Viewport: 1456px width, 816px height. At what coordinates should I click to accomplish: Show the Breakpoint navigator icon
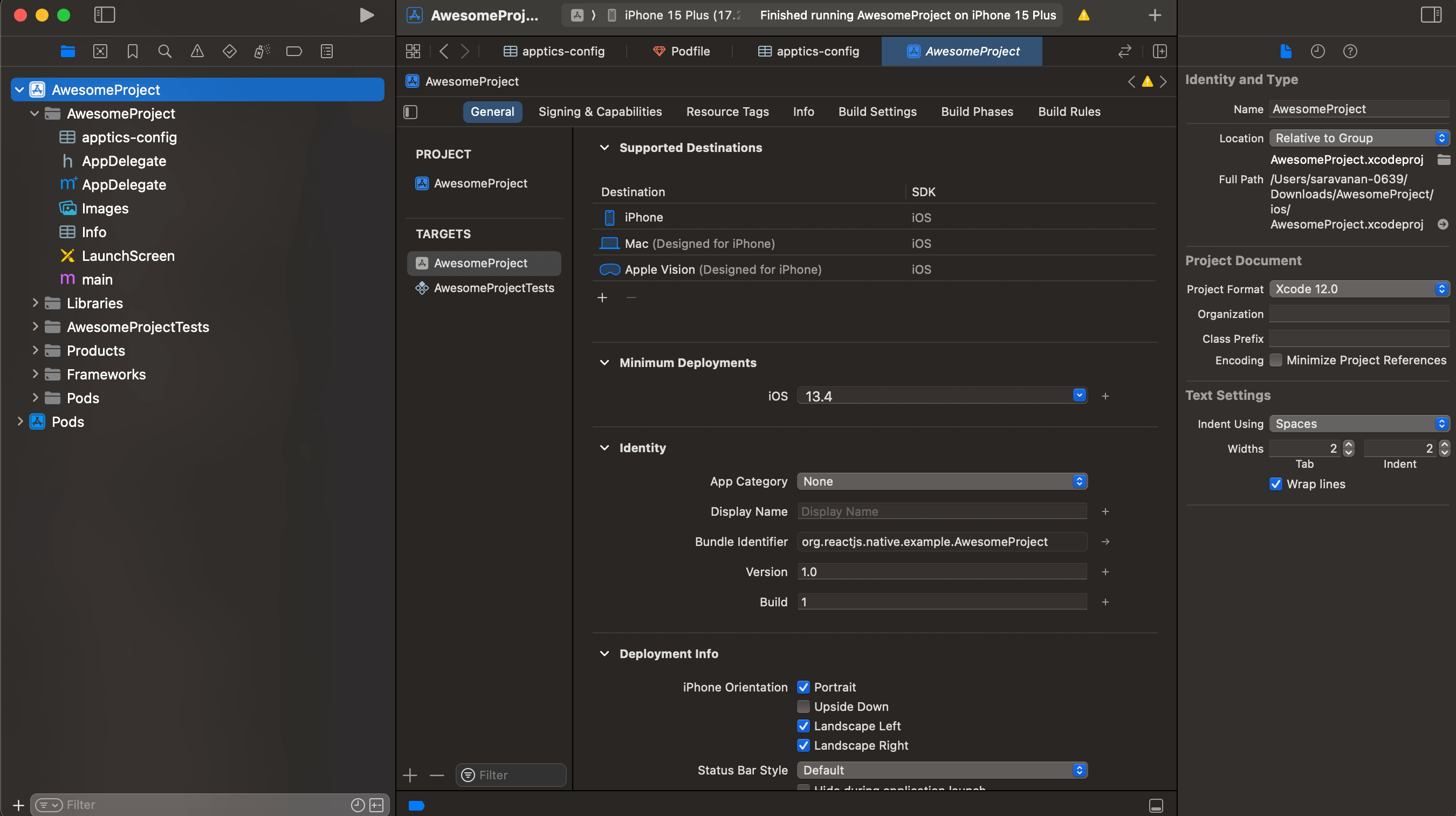(x=293, y=51)
